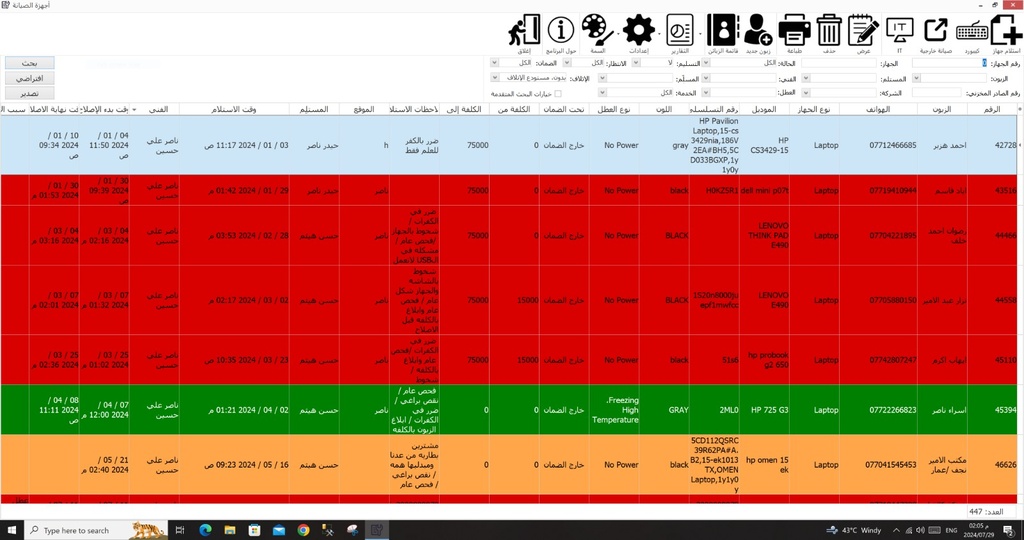
Task: Sort by the الرقم column header
Action: (x=992, y=109)
